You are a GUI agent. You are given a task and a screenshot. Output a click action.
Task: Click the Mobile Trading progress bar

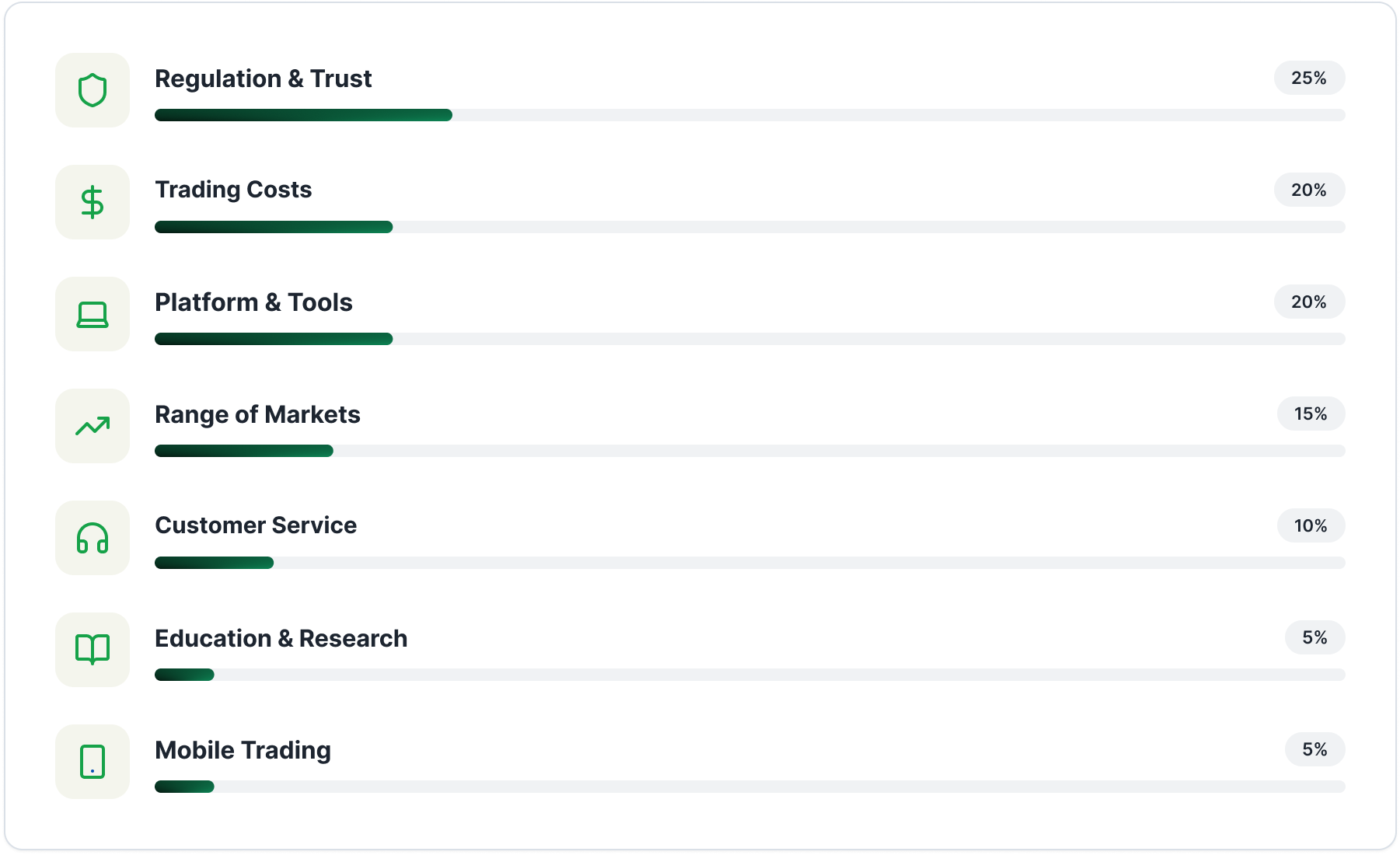[749, 787]
